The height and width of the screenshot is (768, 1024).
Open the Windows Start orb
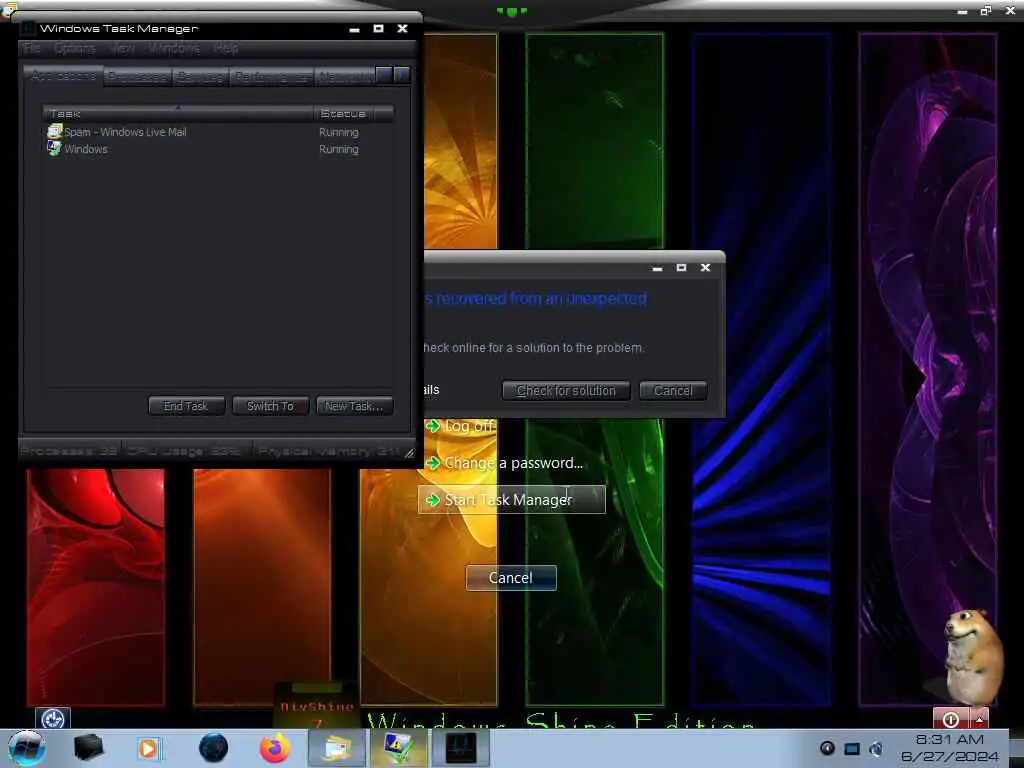point(27,748)
